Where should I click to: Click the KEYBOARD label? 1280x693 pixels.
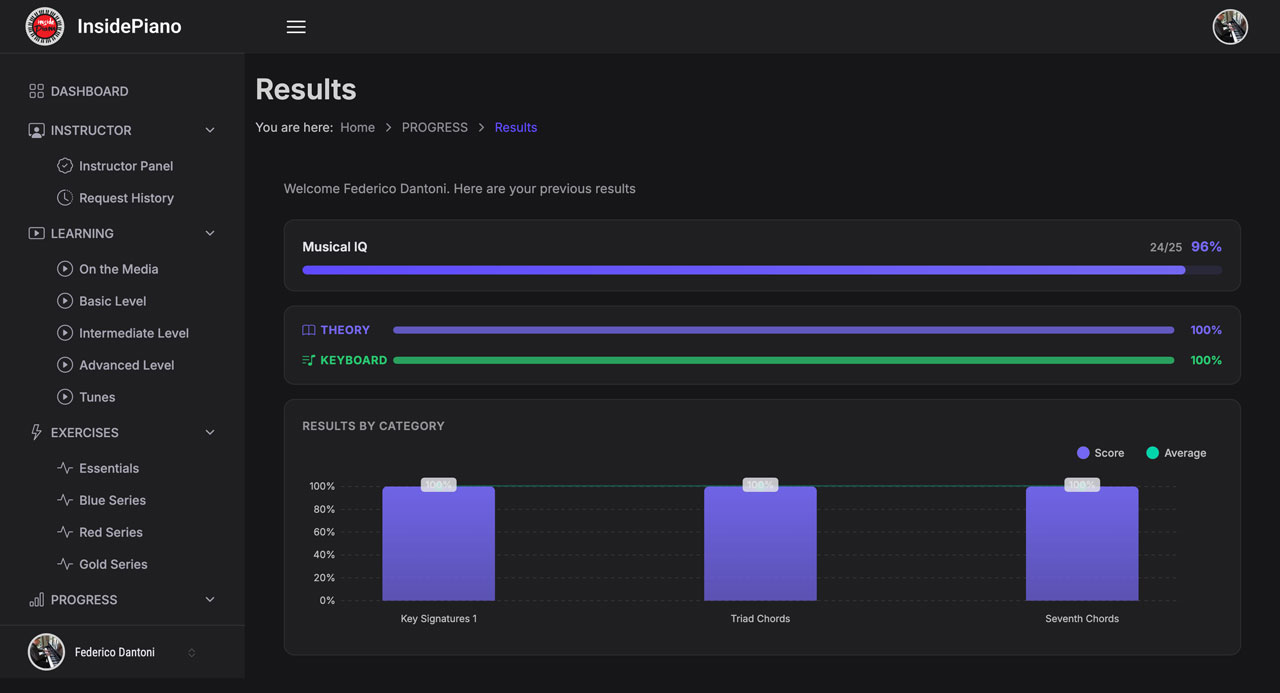click(x=353, y=360)
